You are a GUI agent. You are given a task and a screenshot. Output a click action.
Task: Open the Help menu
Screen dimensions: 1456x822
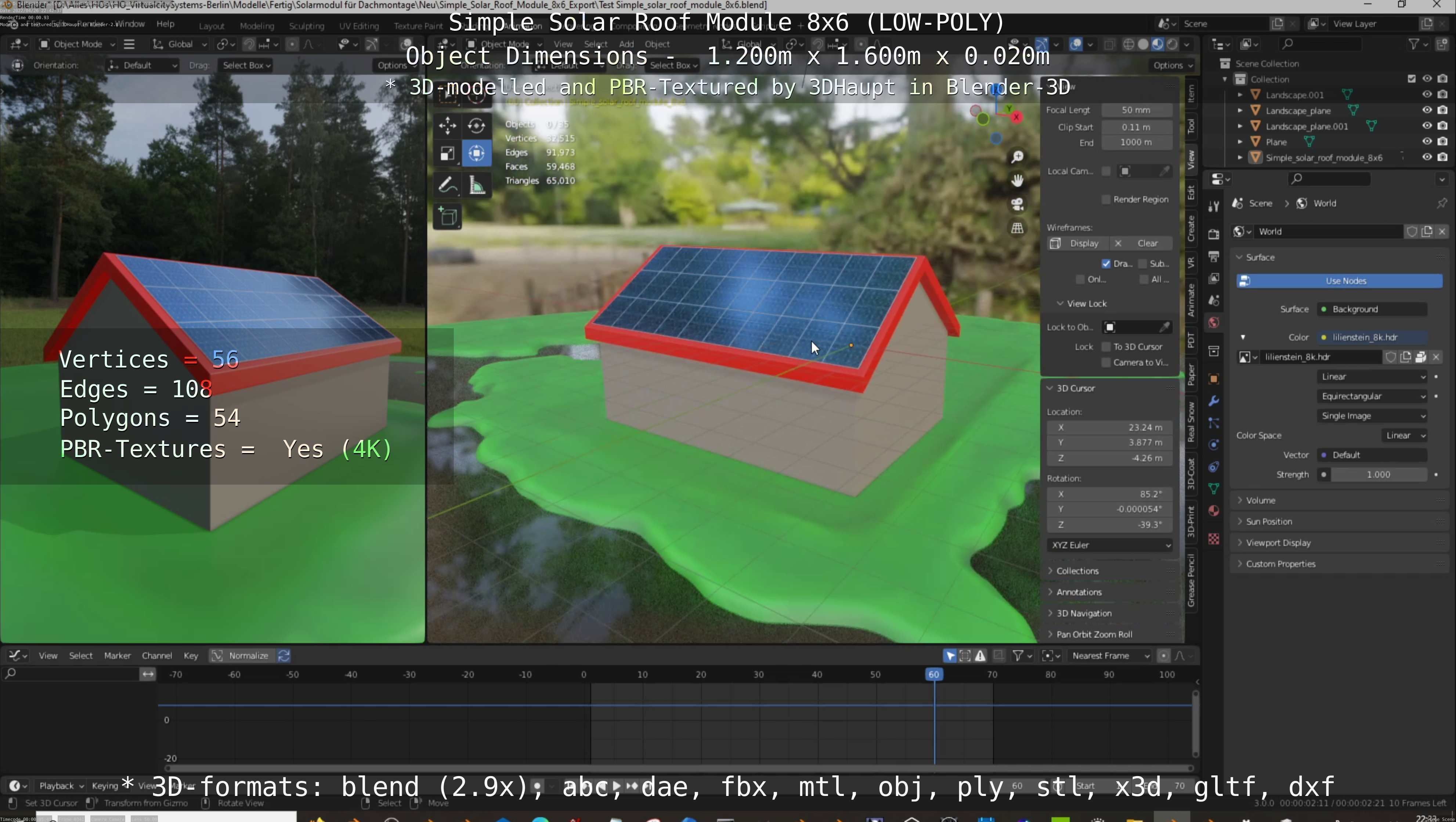165,24
